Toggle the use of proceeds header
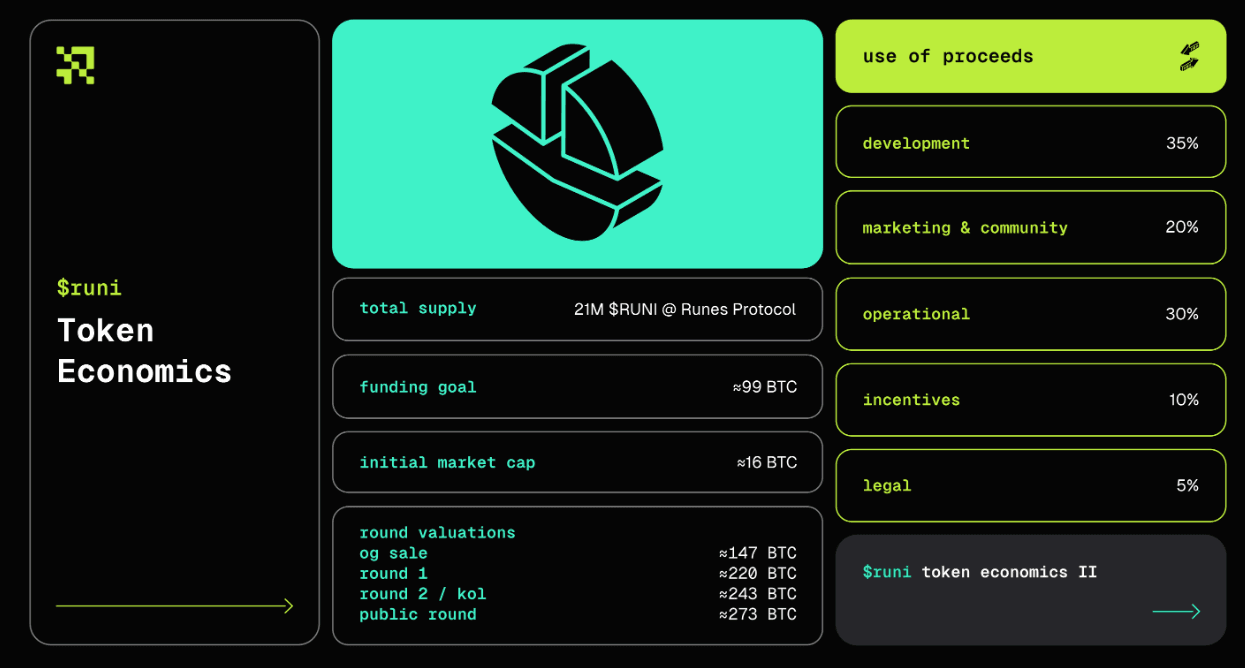 1030,56
